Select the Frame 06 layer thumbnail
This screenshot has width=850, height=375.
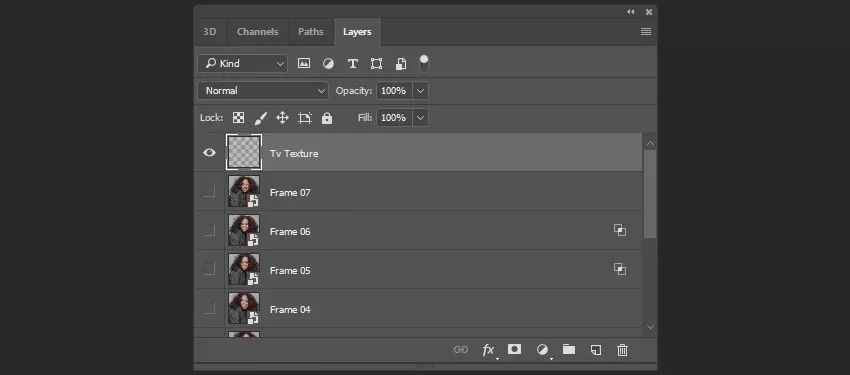244,230
